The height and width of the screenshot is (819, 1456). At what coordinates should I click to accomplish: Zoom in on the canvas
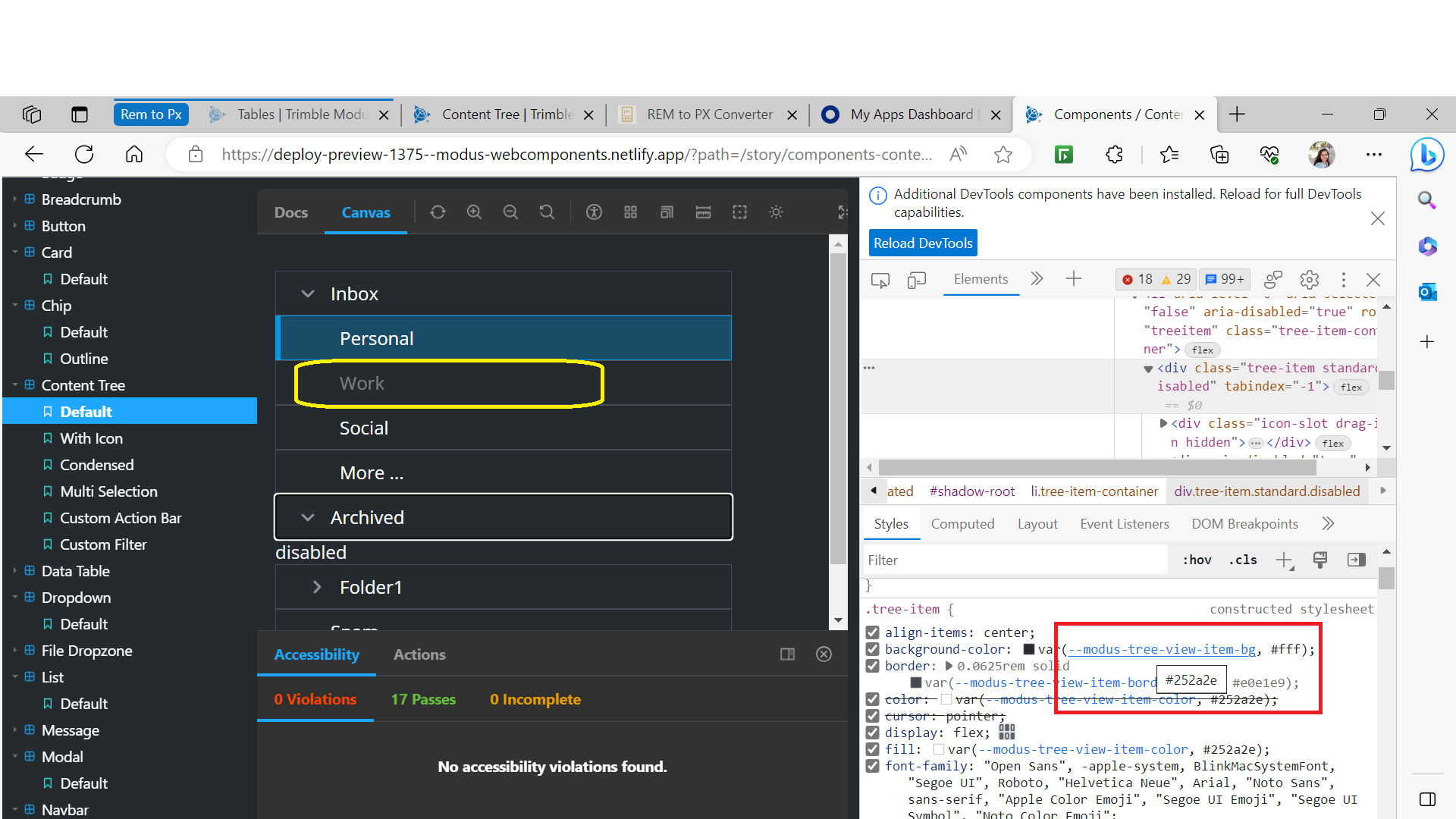474,212
